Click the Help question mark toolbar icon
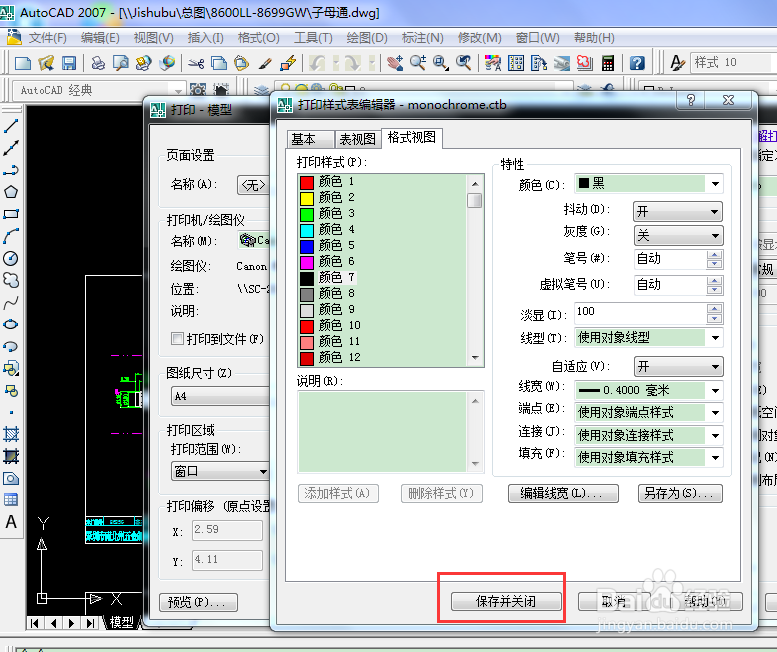This screenshot has width=777, height=652. click(x=637, y=63)
